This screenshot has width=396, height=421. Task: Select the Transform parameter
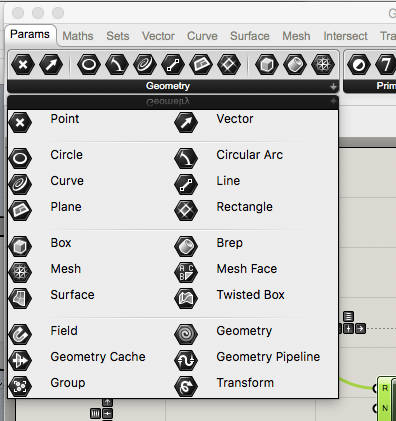click(x=224, y=386)
